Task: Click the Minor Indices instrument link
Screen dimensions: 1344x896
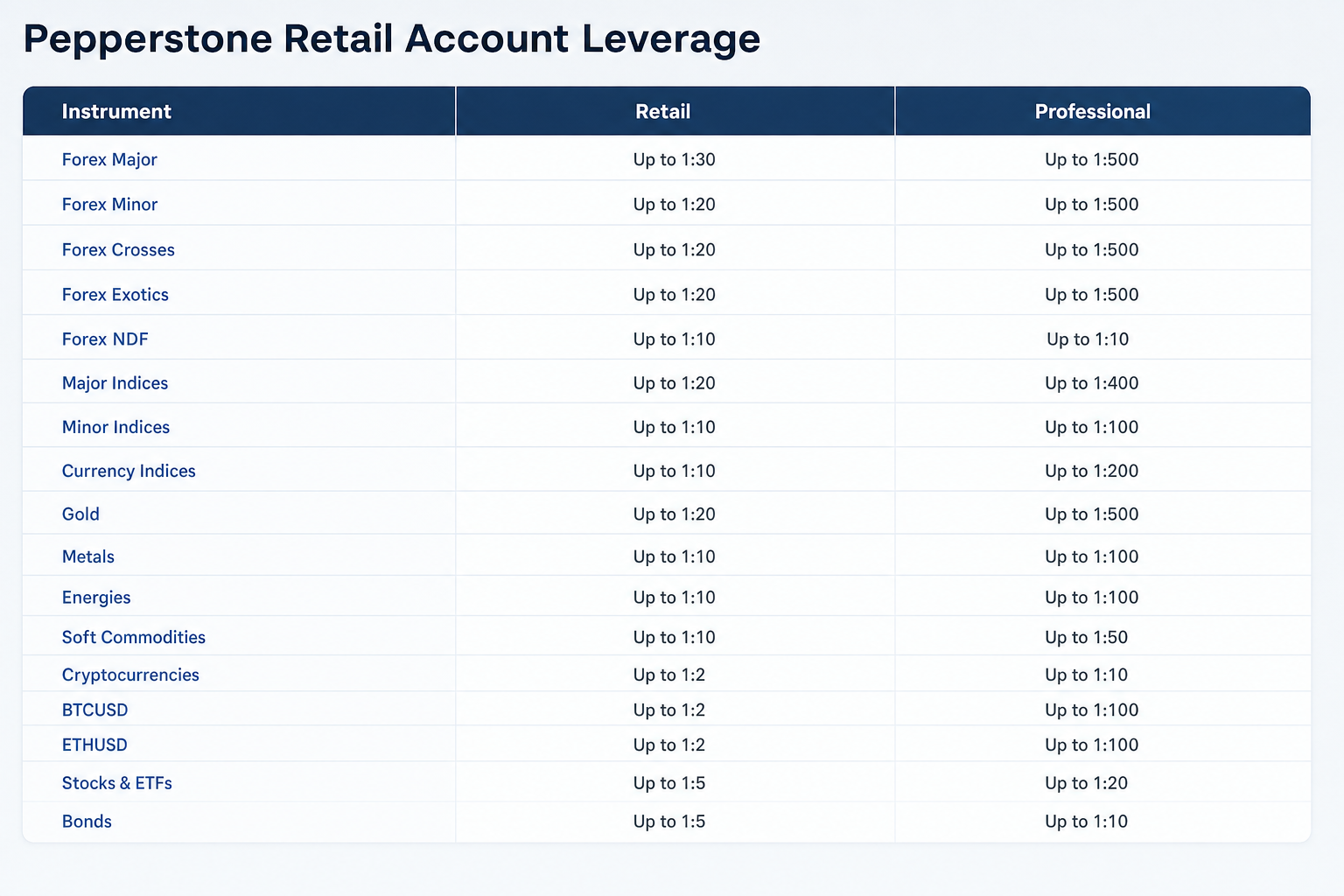Action: tap(115, 427)
